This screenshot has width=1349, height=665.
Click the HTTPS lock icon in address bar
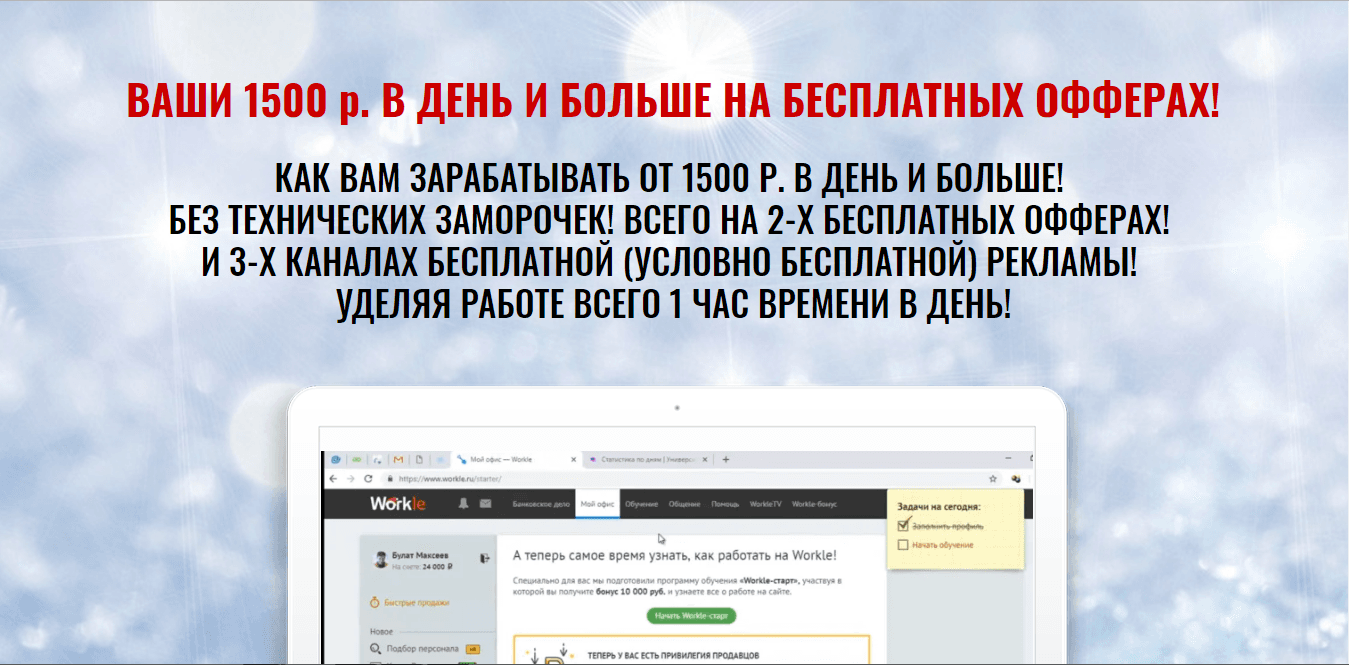pos(390,476)
